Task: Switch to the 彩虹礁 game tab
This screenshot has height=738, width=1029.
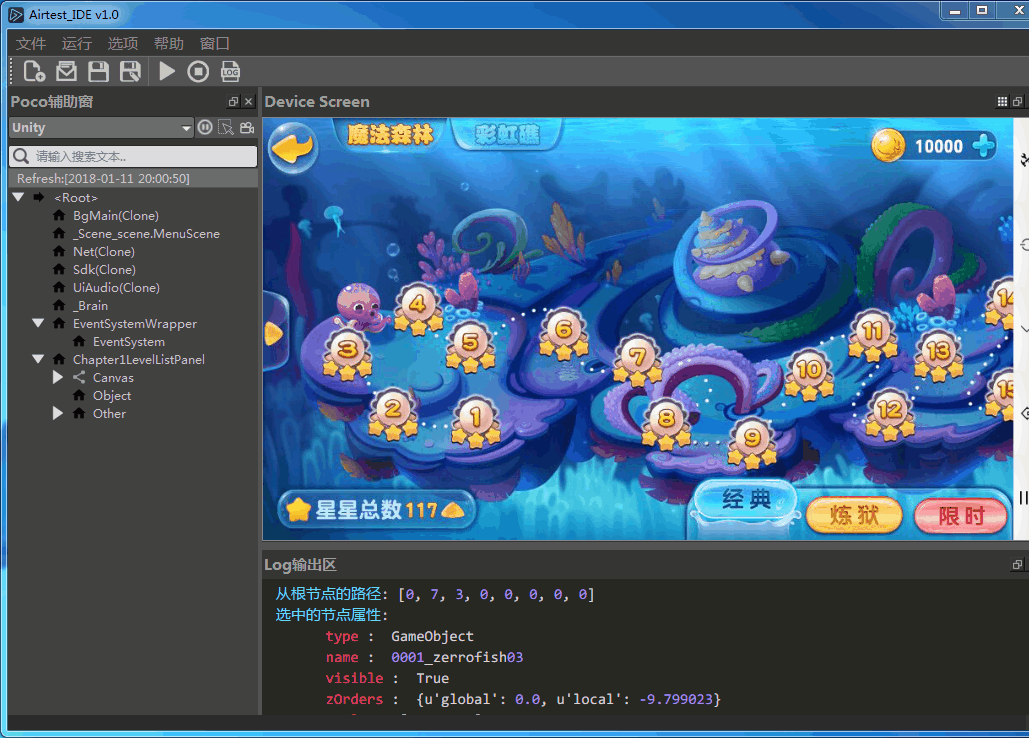Action: [507, 134]
